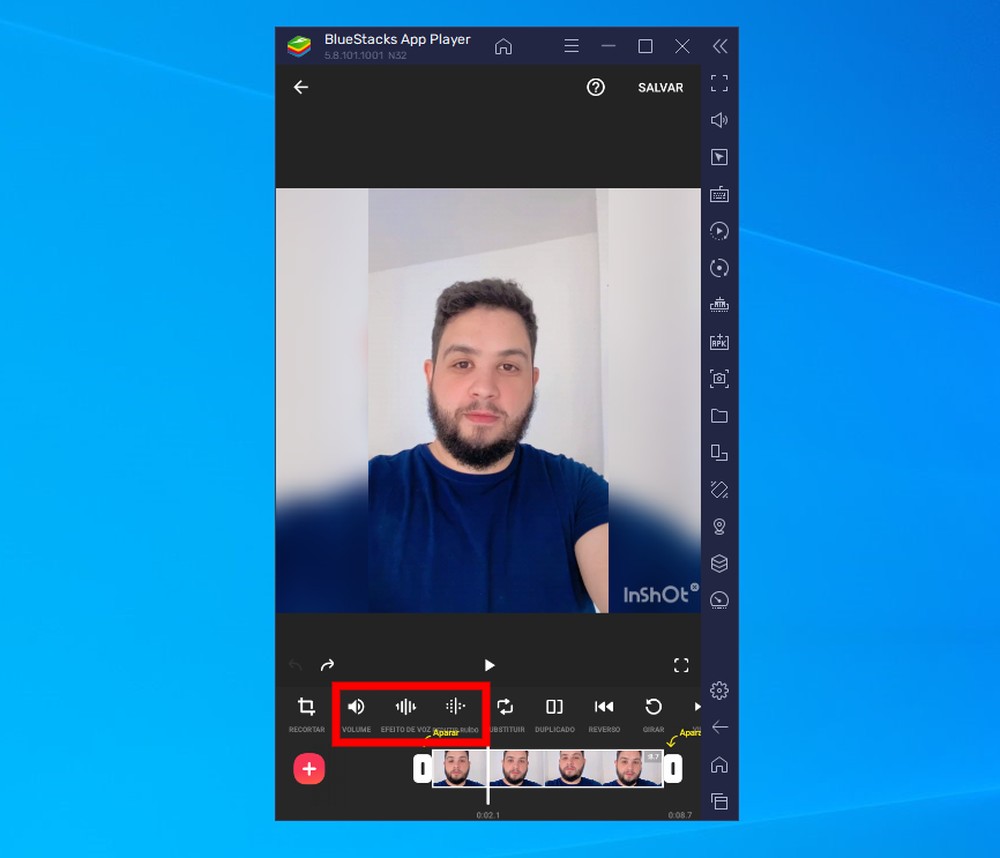The height and width of the screenshot is (858, 1000).
Task: Open BlueStacks keyboard controls icon
Action: (x=719, y=194)
